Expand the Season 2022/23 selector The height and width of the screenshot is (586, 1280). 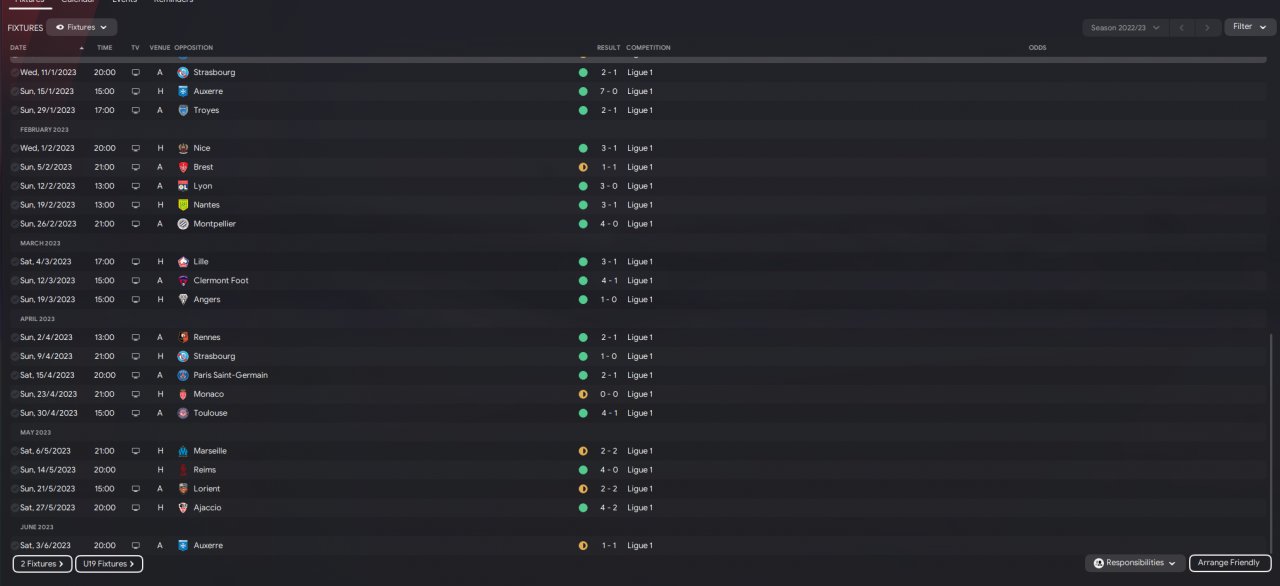point(1125,27)
